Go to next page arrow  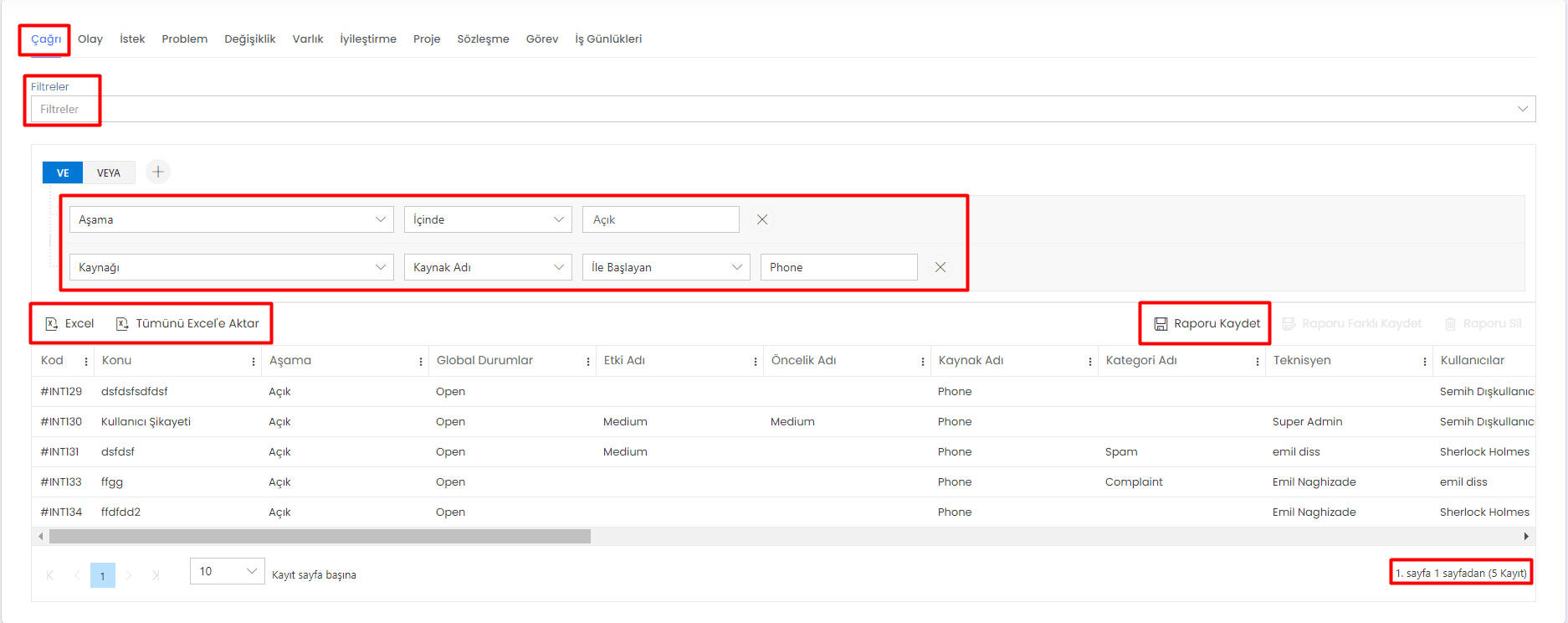coord(129,575)
